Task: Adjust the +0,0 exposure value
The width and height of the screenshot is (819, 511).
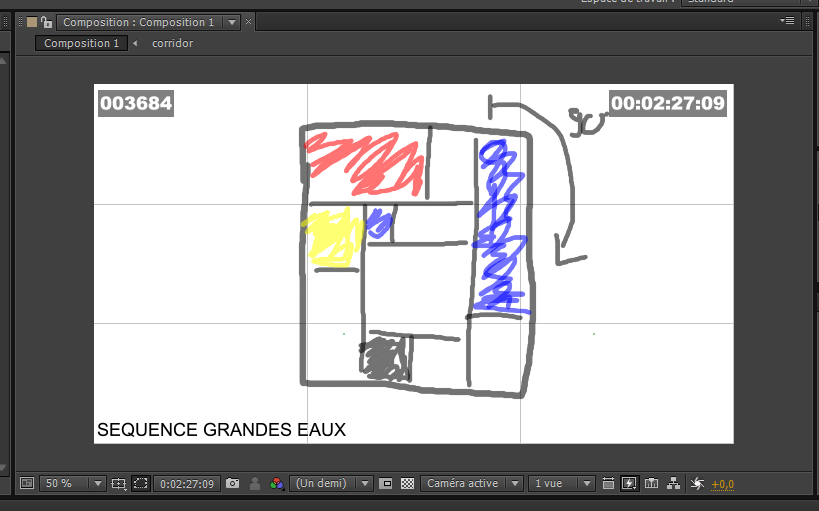Action: coord(722,484)
